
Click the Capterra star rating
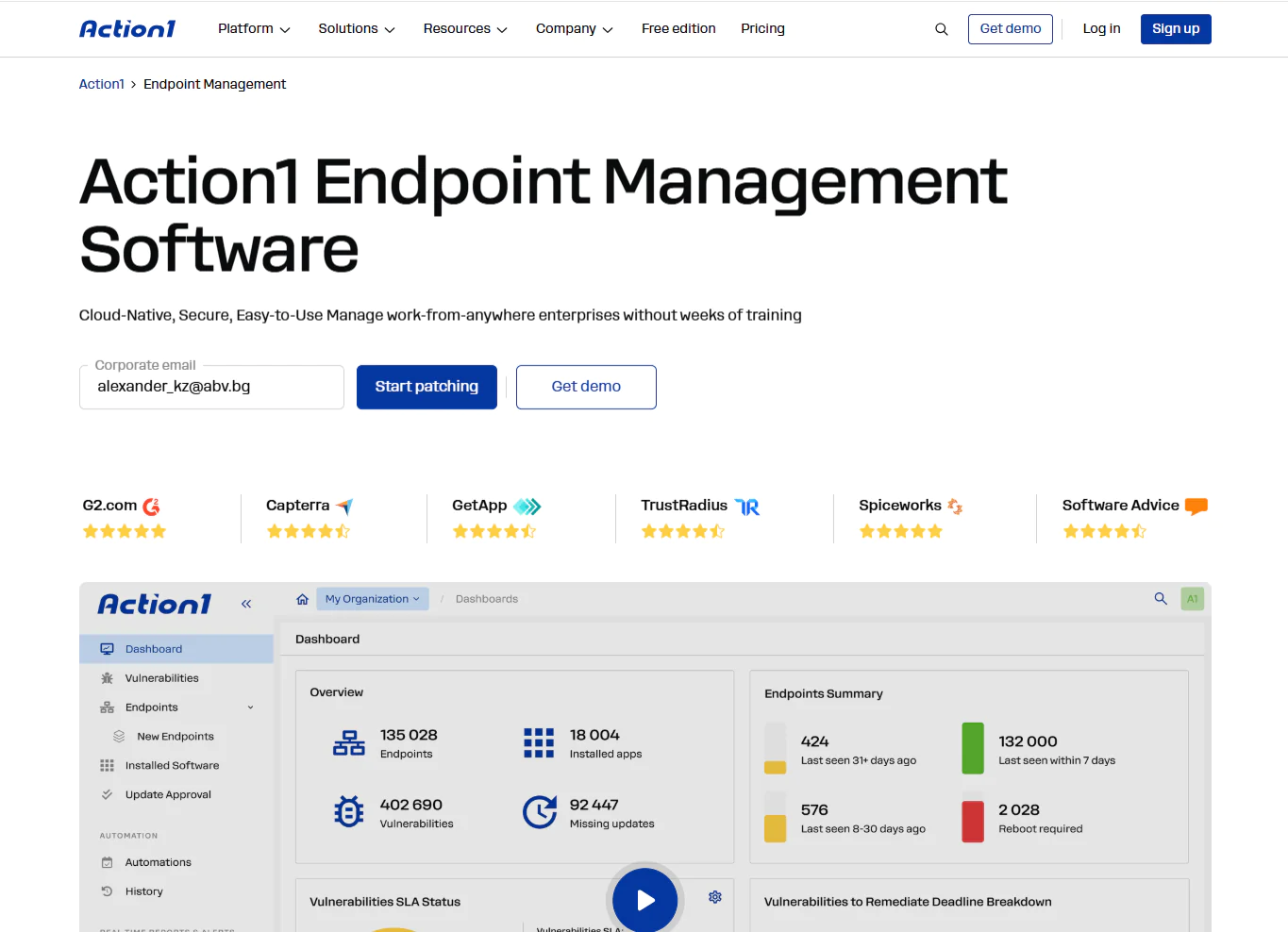[309, 531]
